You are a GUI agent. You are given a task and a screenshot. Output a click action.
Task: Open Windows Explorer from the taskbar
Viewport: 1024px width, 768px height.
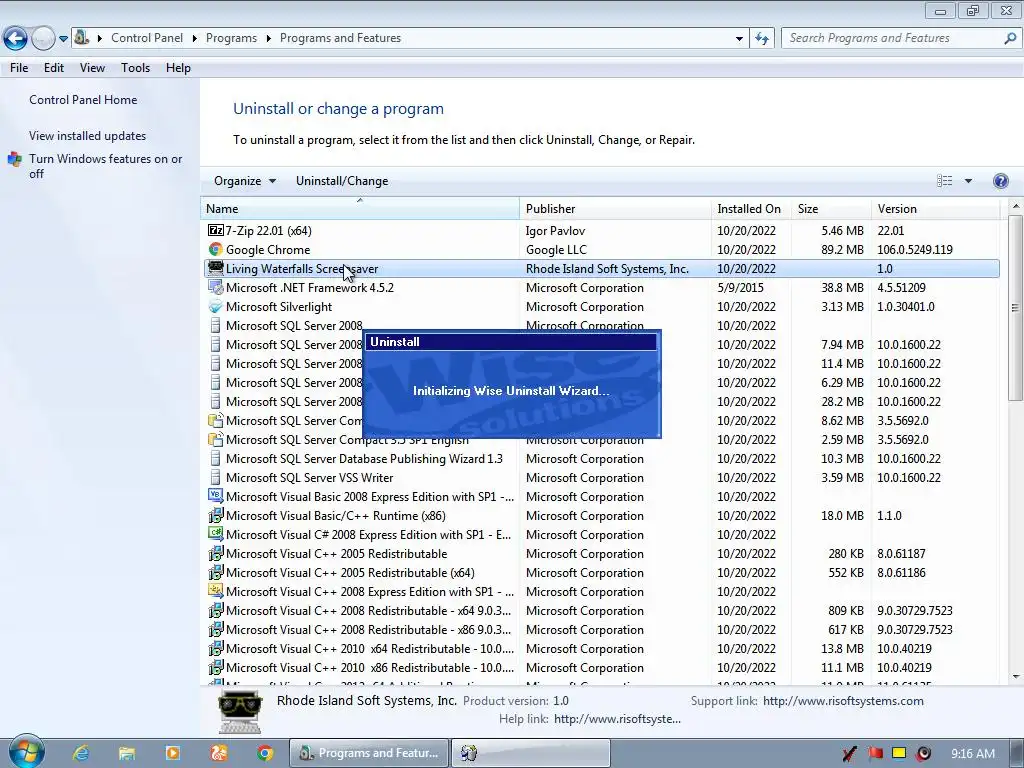pyautogui.click(x=127, y=753)
